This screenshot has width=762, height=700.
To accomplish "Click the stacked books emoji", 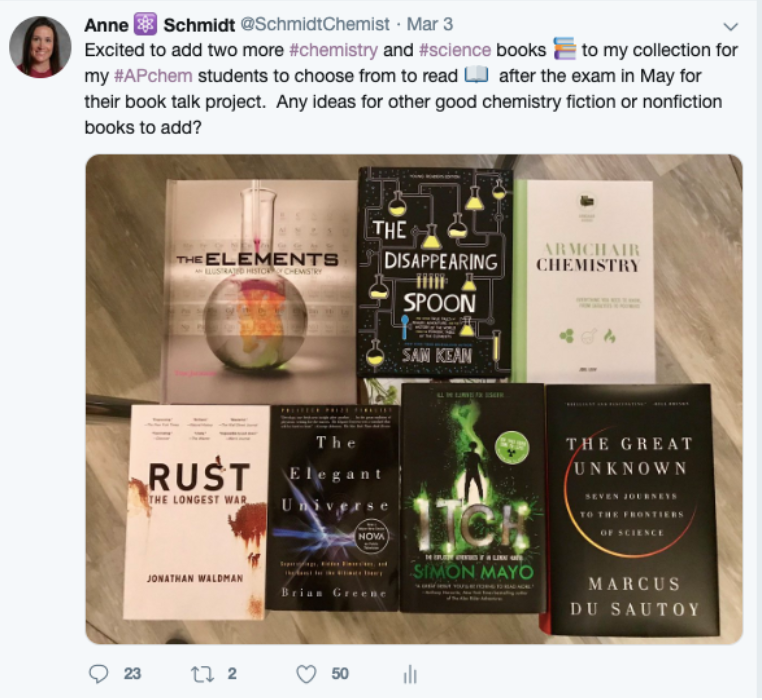I will (x=564, y=50).
